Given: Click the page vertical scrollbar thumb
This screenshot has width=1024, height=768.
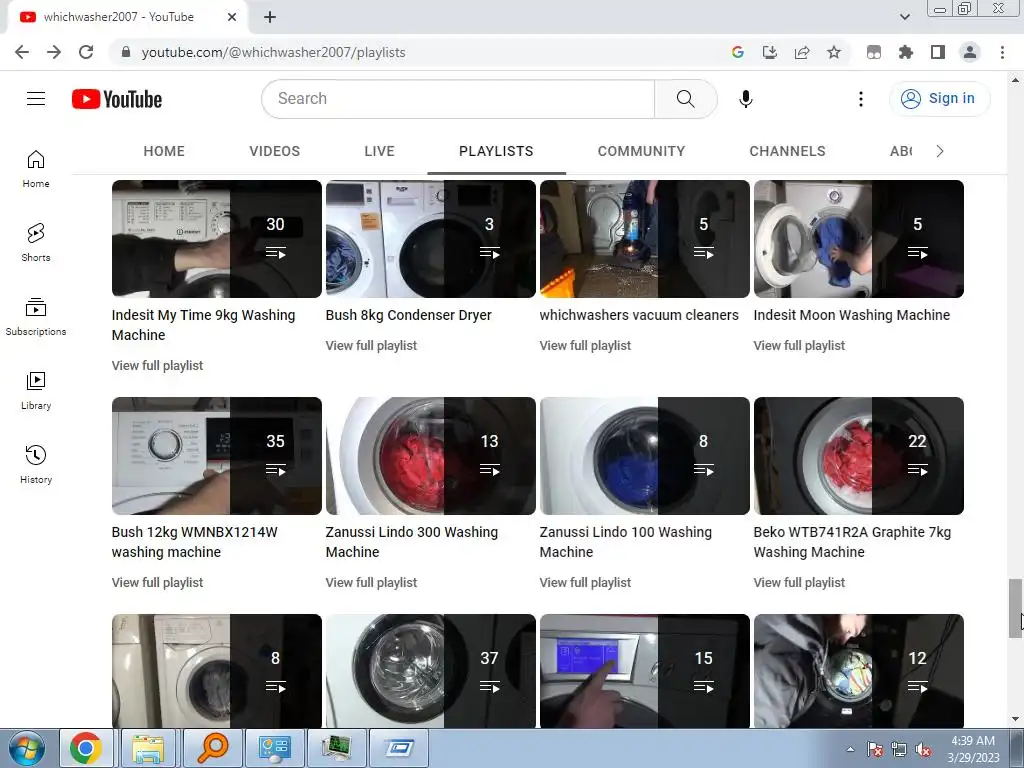Looking at the screenshot, I should pyautogui.click(x=1015, y=609).
